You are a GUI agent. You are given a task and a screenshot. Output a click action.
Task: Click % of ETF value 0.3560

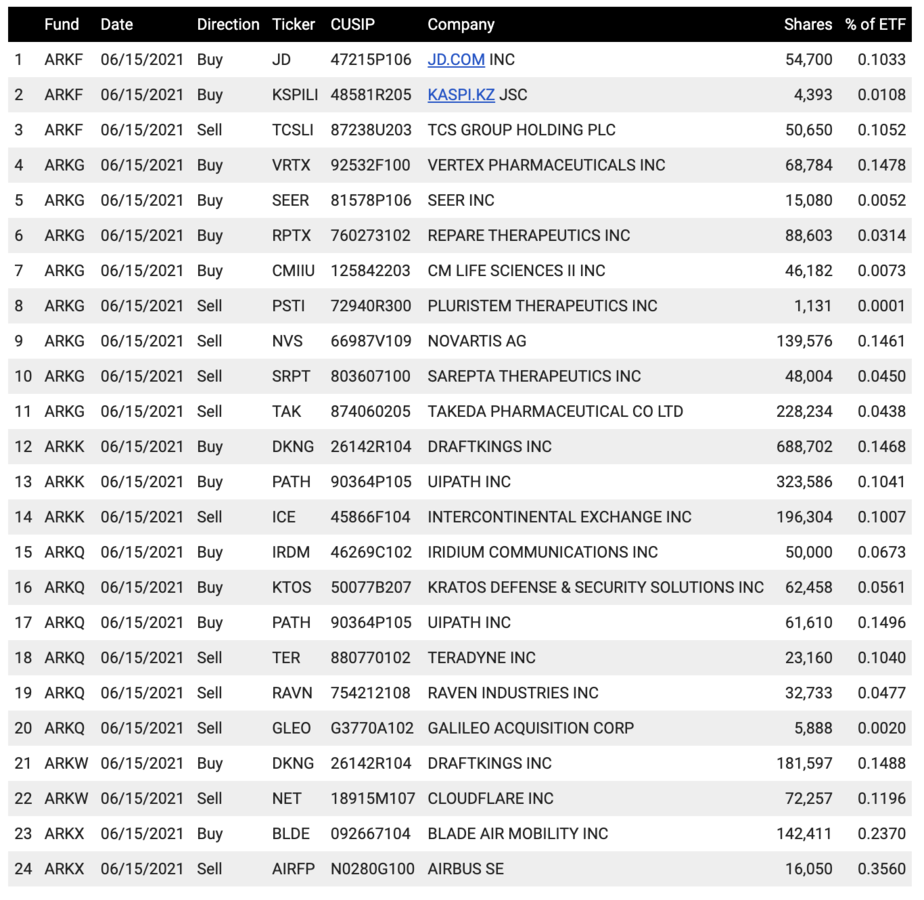click(882, 869)
